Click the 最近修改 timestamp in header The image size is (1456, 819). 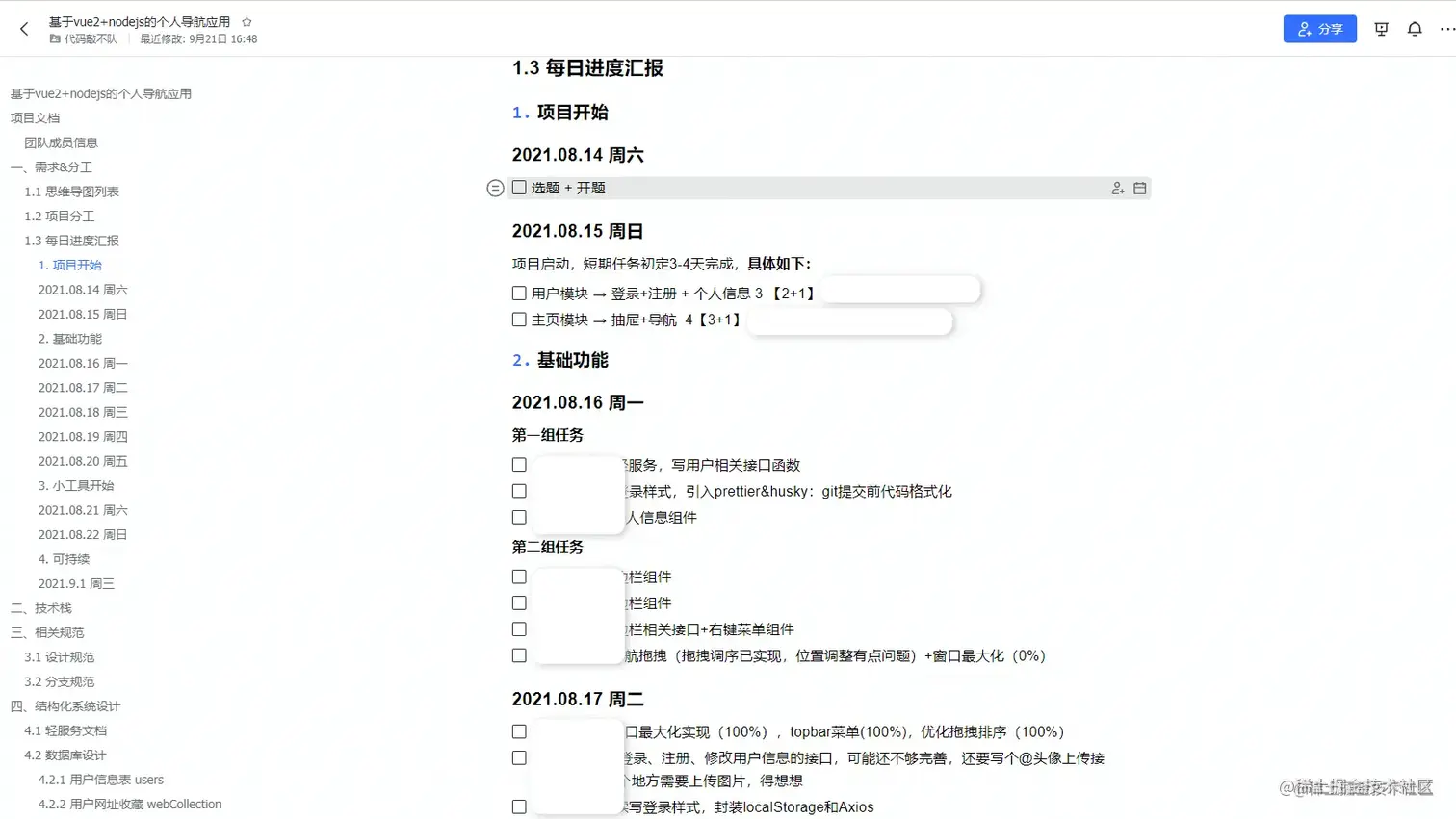coord(198,39)
